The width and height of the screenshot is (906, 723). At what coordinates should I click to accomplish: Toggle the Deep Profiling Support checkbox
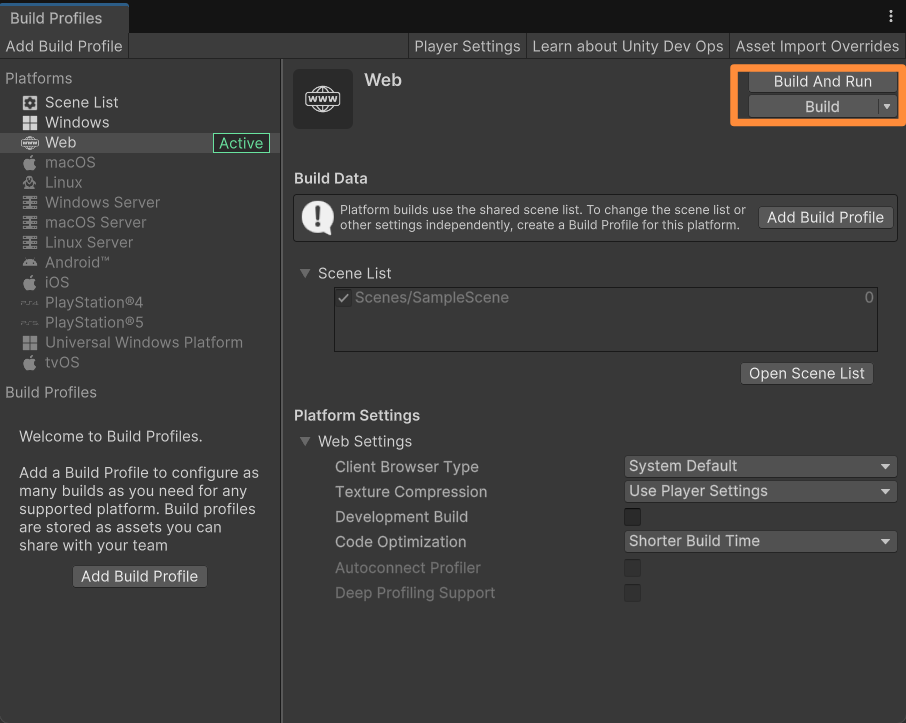tap(632, 593)
